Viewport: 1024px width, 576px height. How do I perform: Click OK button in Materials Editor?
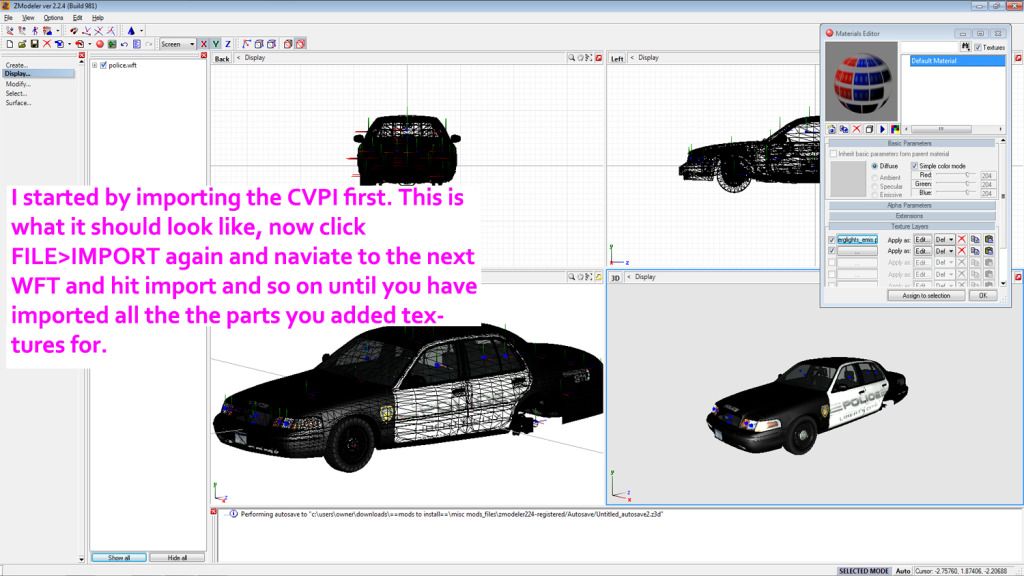[982, 296]
